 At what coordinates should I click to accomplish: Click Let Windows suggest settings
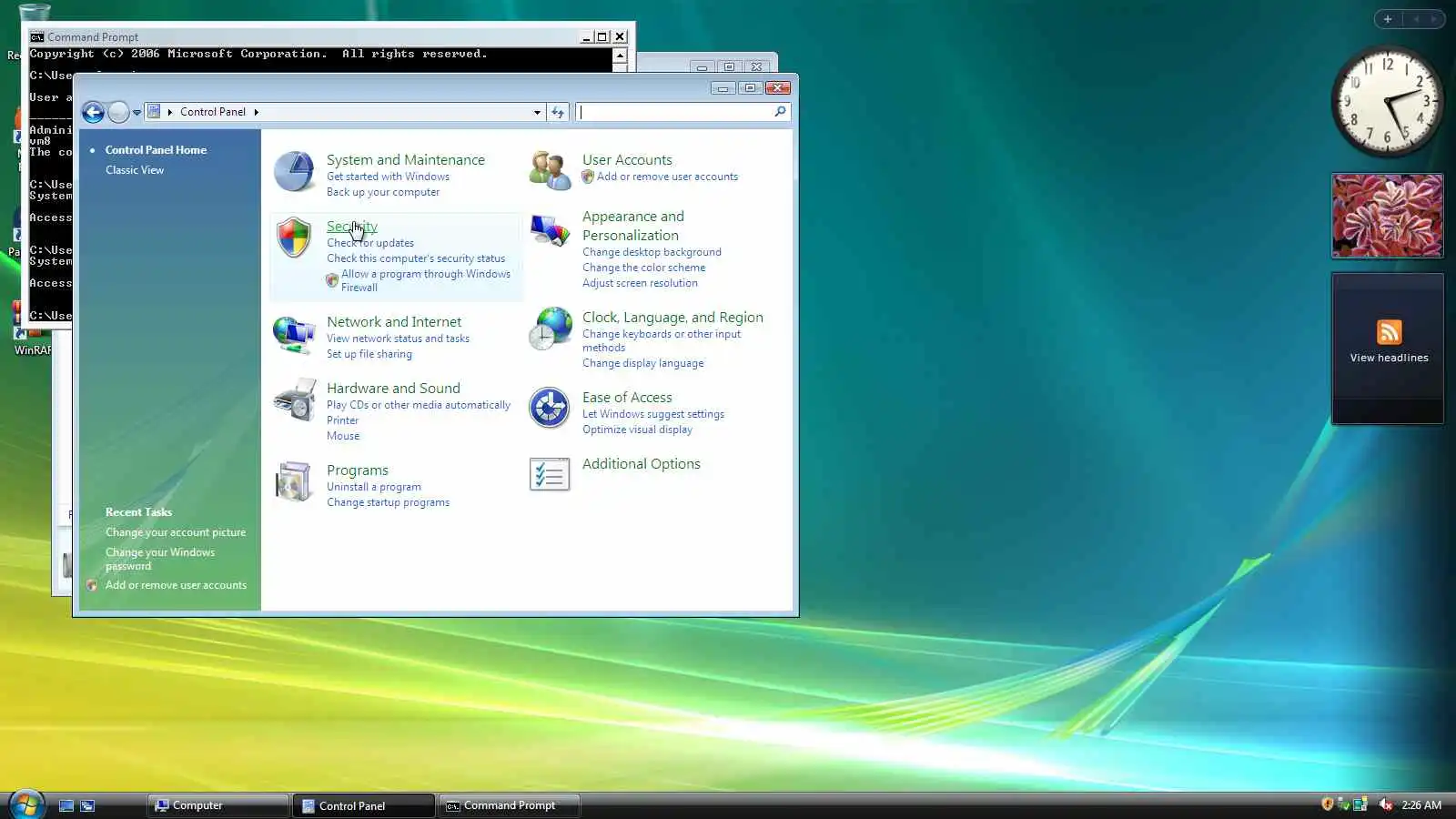[x=653, y=414]
